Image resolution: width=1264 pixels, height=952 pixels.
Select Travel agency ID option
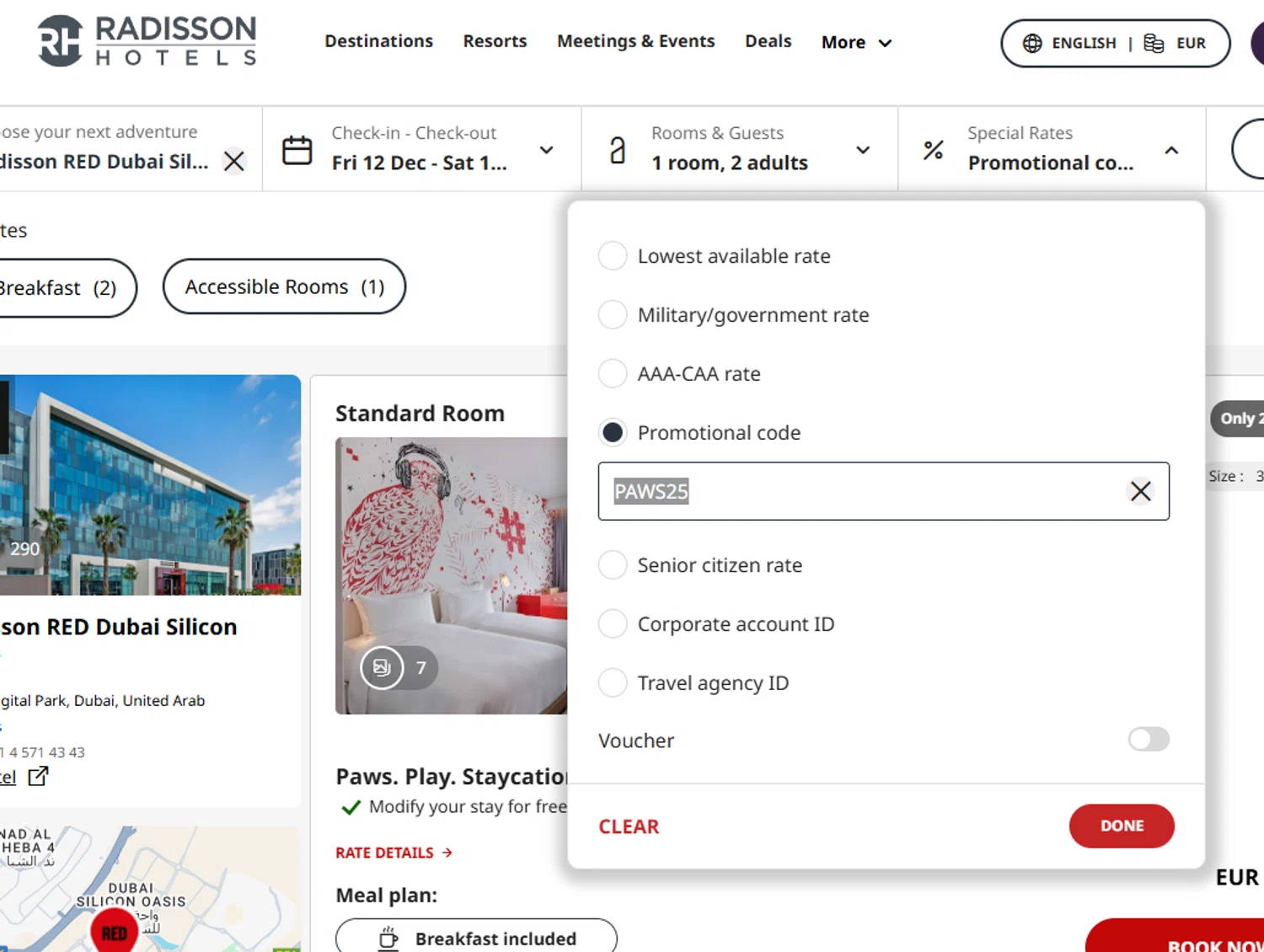click(613, 682)
